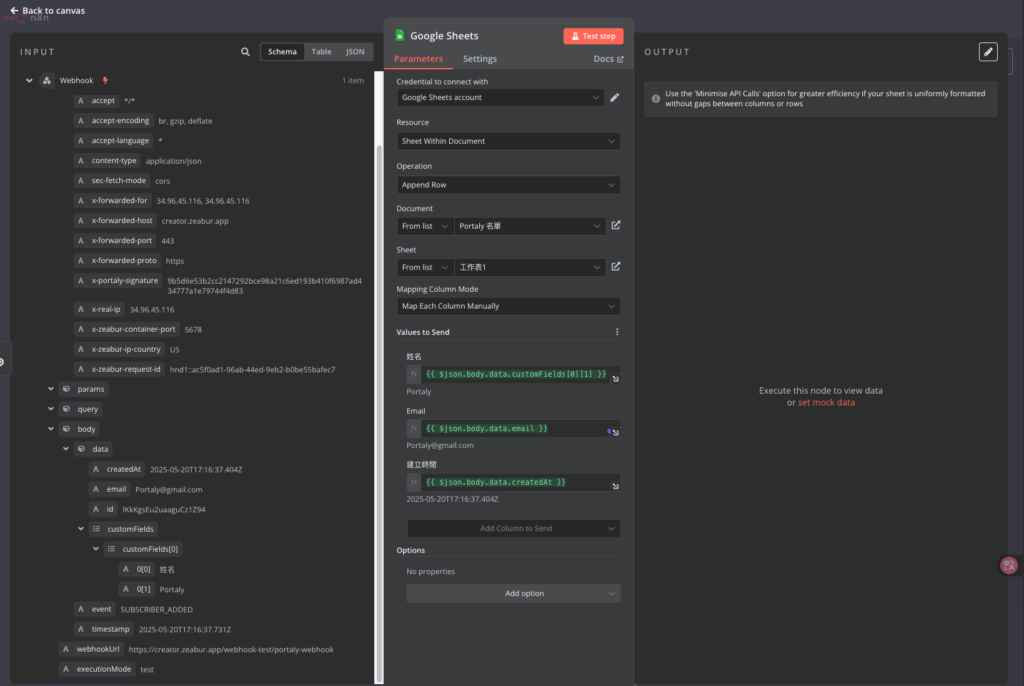This screenshot has width=1024, height=686.
Task: Click fx icon of Email field
Action: tap(413, 429)
